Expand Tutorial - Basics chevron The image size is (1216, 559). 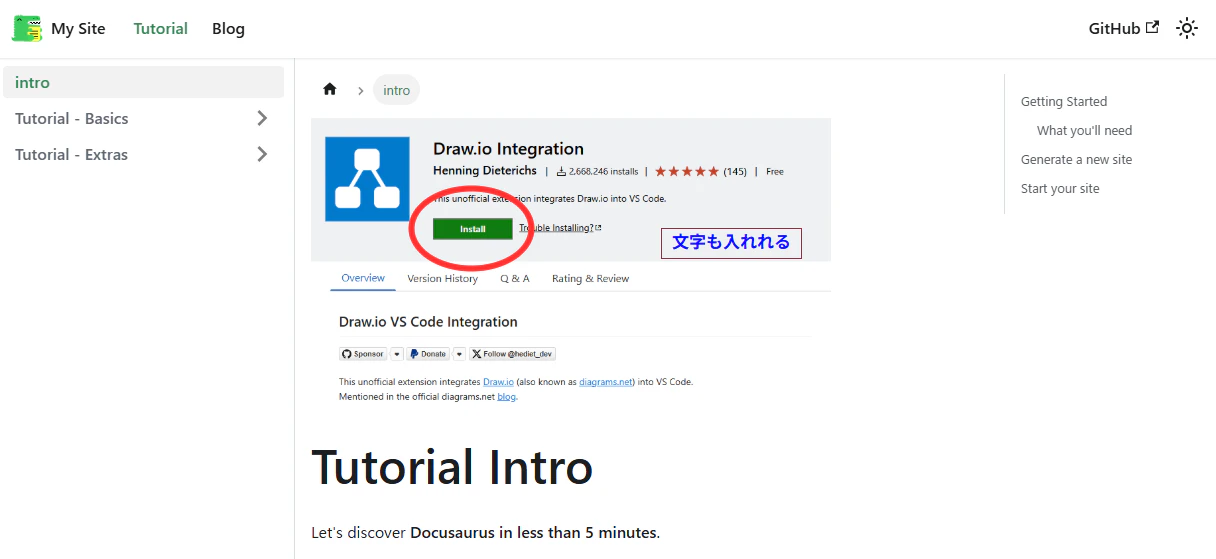point(262,118)
